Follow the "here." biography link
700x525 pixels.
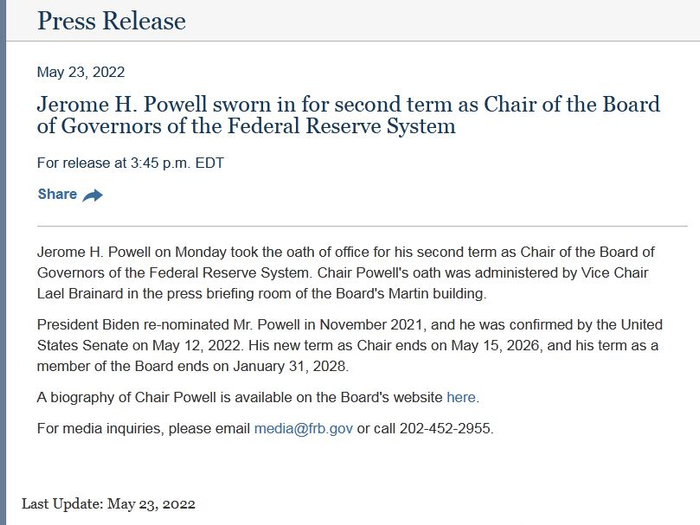click(463, 397)
